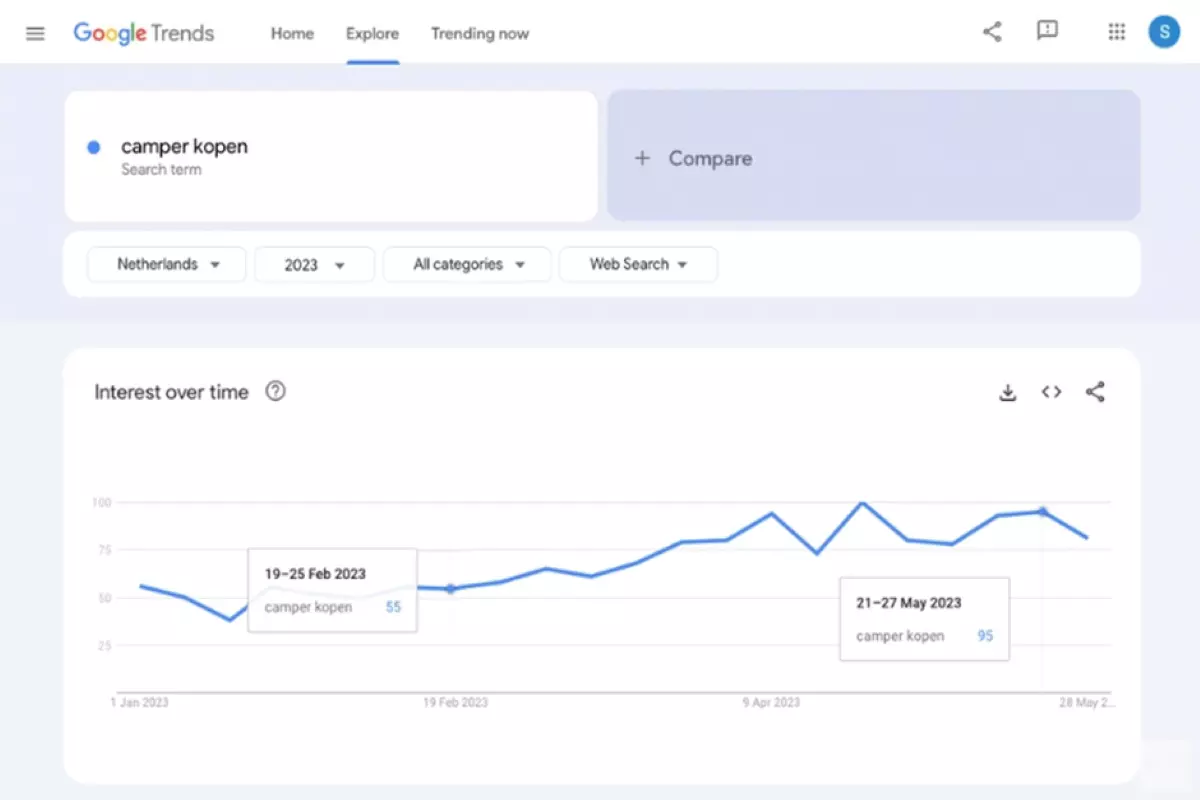Image resolution: width=1200 pixels, height=800 pixels.
Task: Expand the All categories dropdown
Action: coord(468,265)
